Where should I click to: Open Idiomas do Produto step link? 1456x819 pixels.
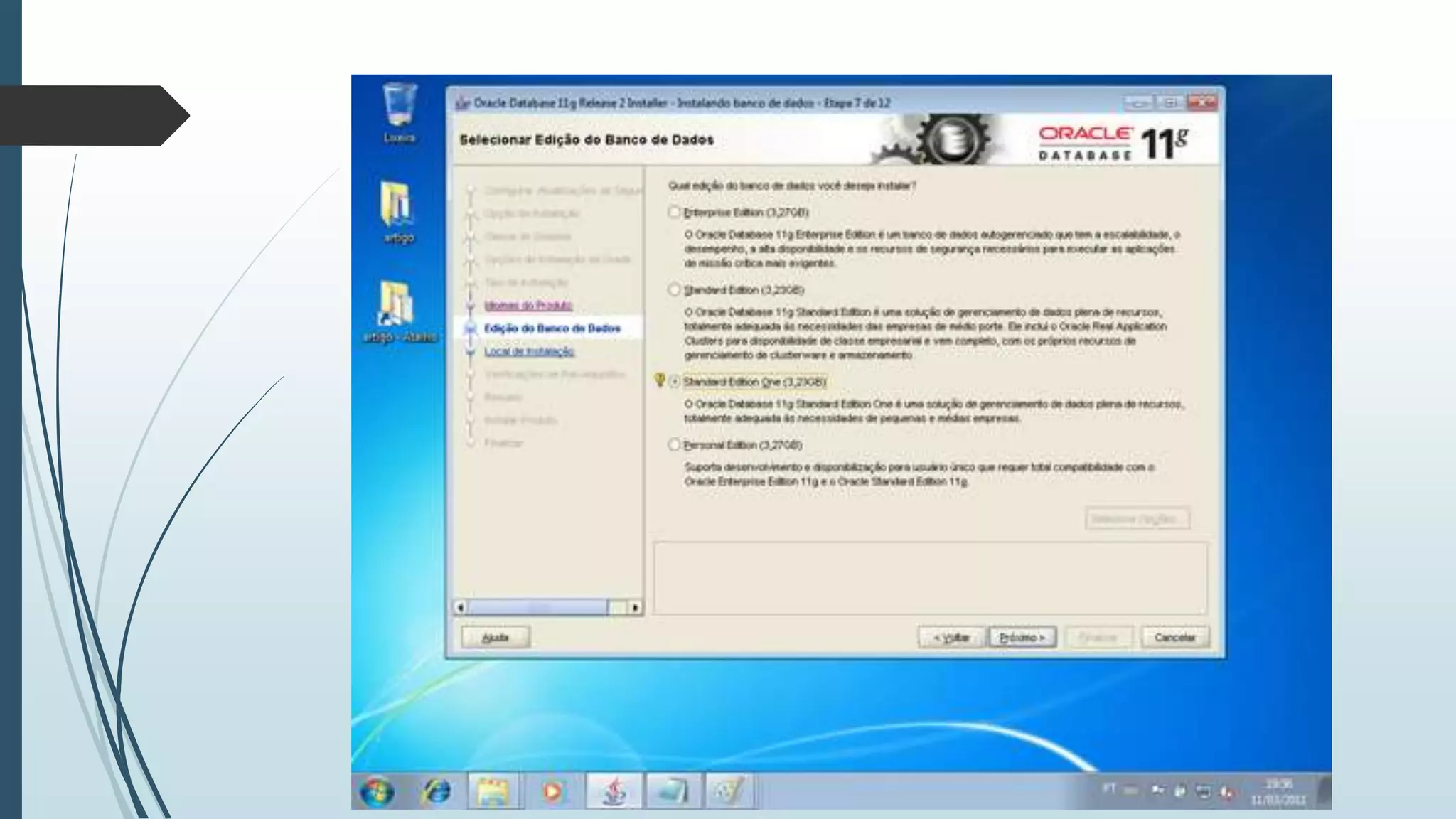[528, 305]
